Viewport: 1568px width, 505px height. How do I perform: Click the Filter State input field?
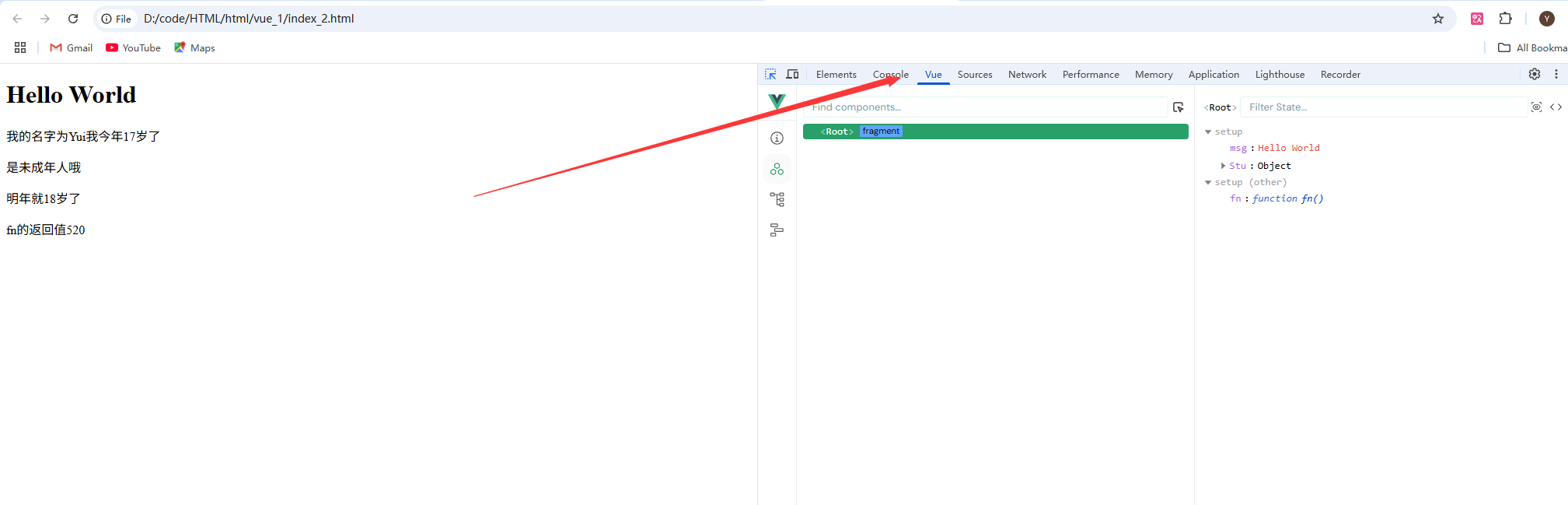1384,107
